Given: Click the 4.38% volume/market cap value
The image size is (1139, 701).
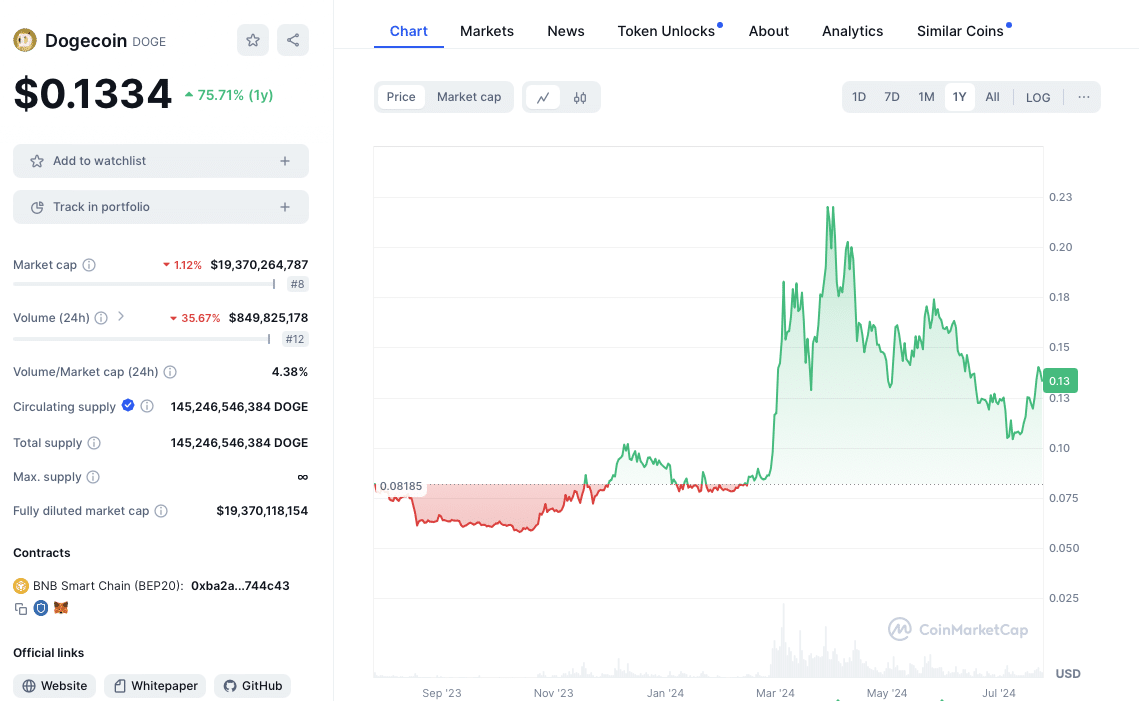Looking at the screenshot, I should pyautogui.click(x=290, y=372).
